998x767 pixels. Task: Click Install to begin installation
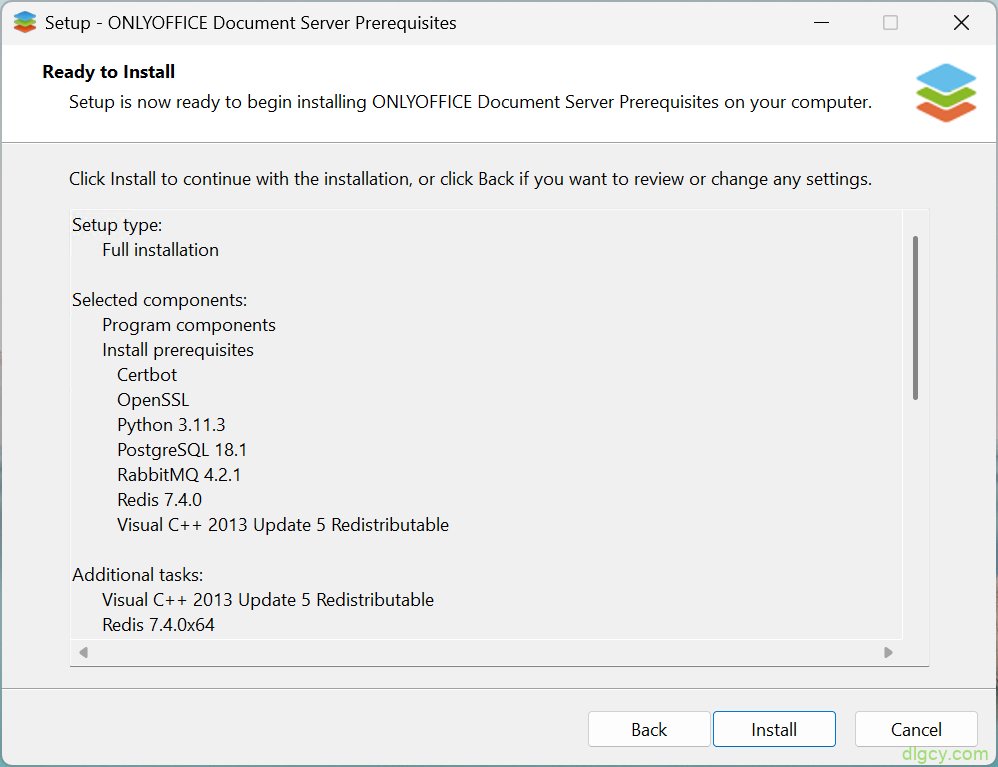point(774,729)
